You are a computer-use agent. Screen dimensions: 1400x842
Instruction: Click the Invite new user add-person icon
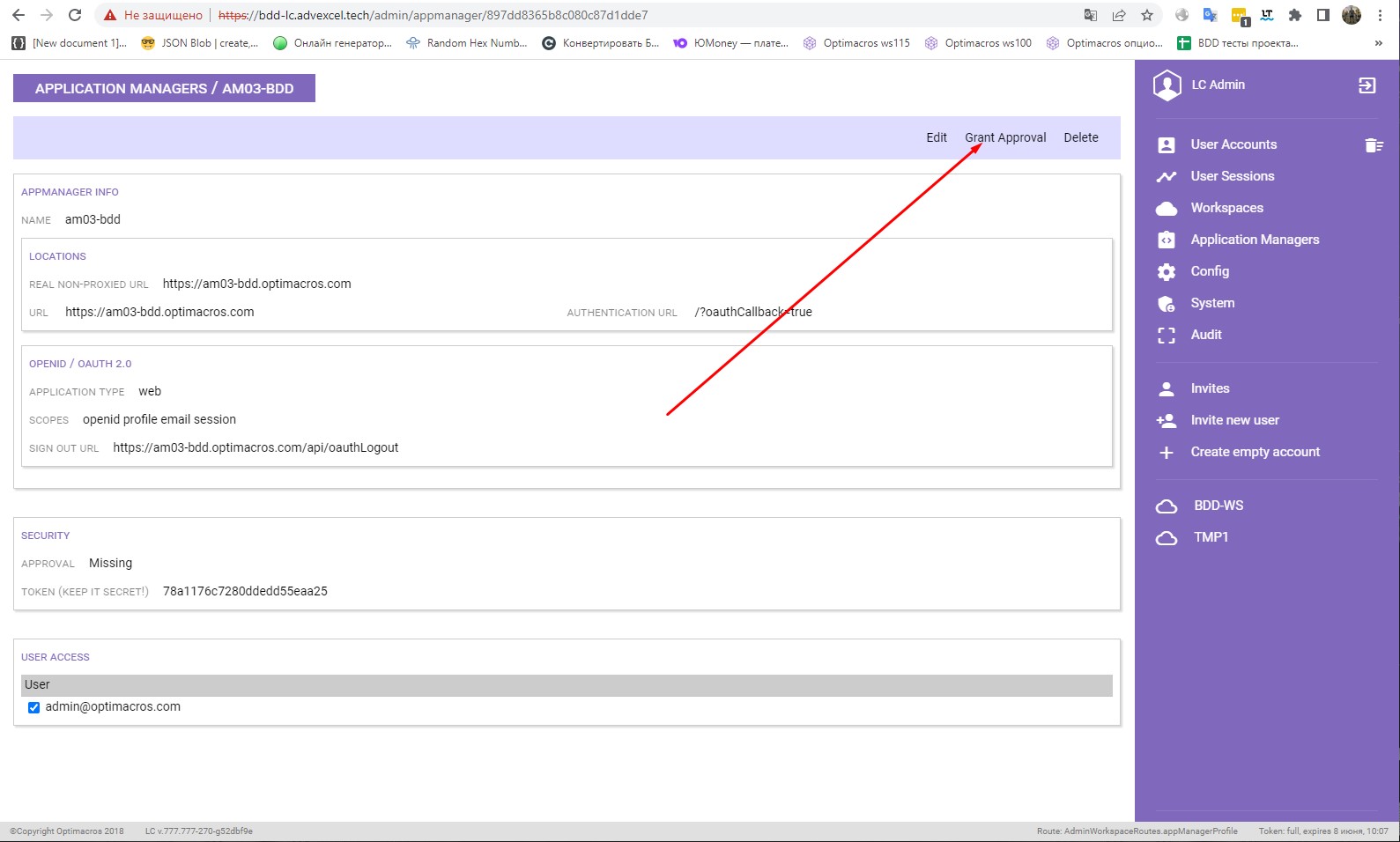(x=1167, y=420)
